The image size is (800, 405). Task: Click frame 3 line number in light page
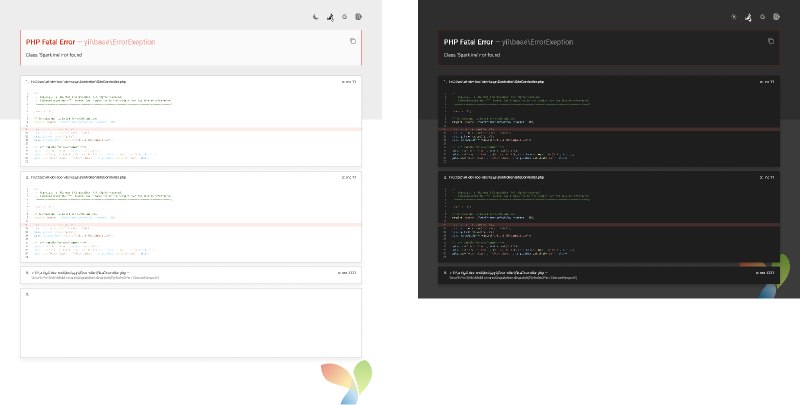click(x=347, y=273)
